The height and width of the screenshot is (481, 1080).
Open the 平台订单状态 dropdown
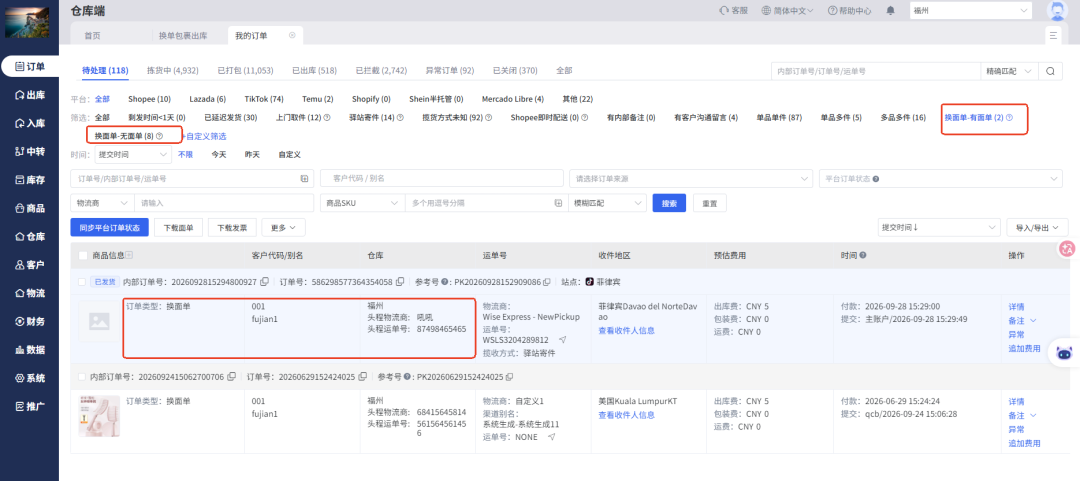click(x=940, y=178)
